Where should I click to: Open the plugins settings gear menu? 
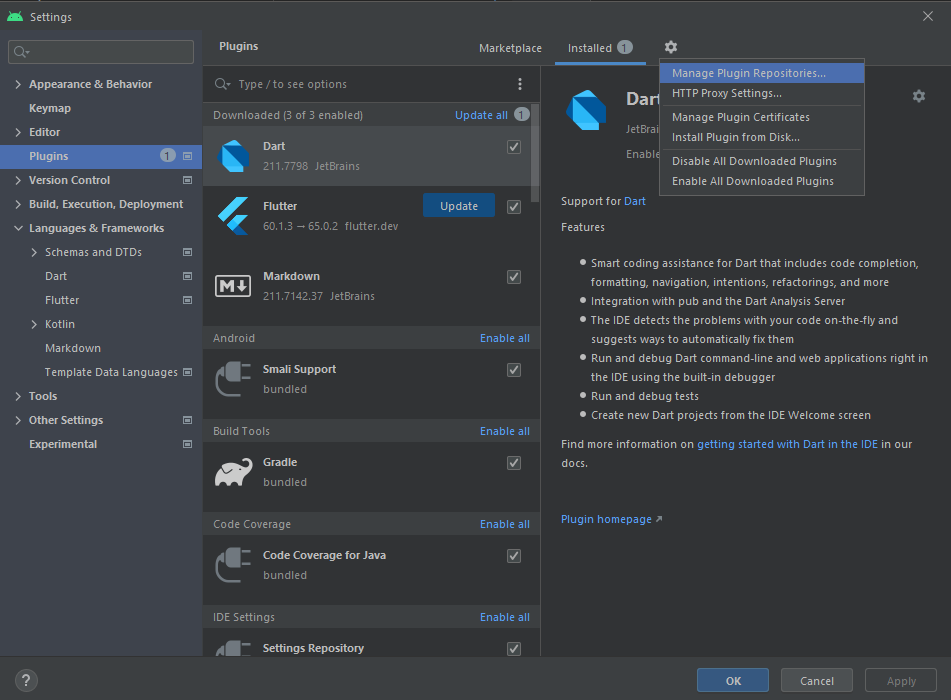[670, 47]
